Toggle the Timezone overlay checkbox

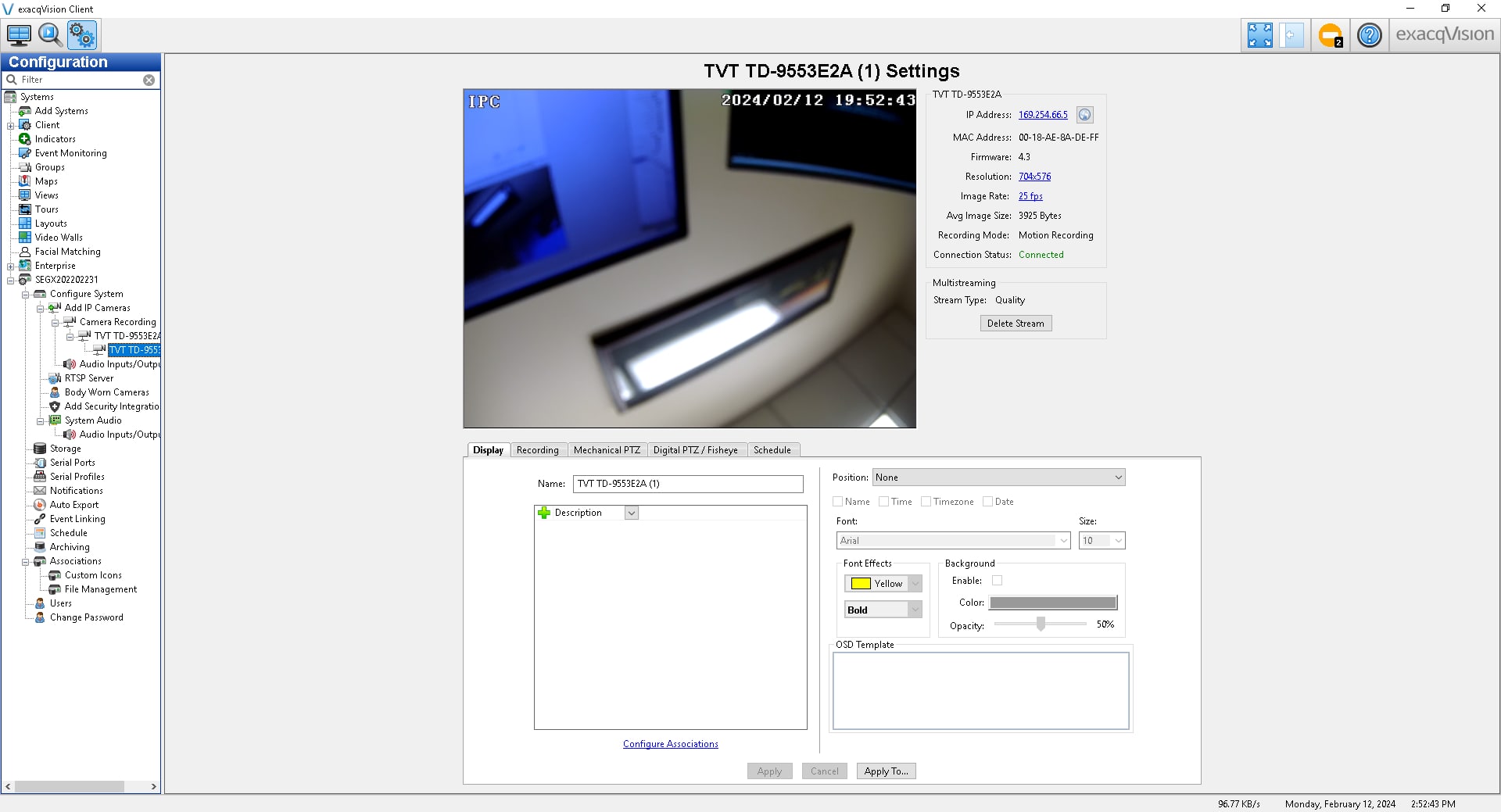(x=926, y=502)
